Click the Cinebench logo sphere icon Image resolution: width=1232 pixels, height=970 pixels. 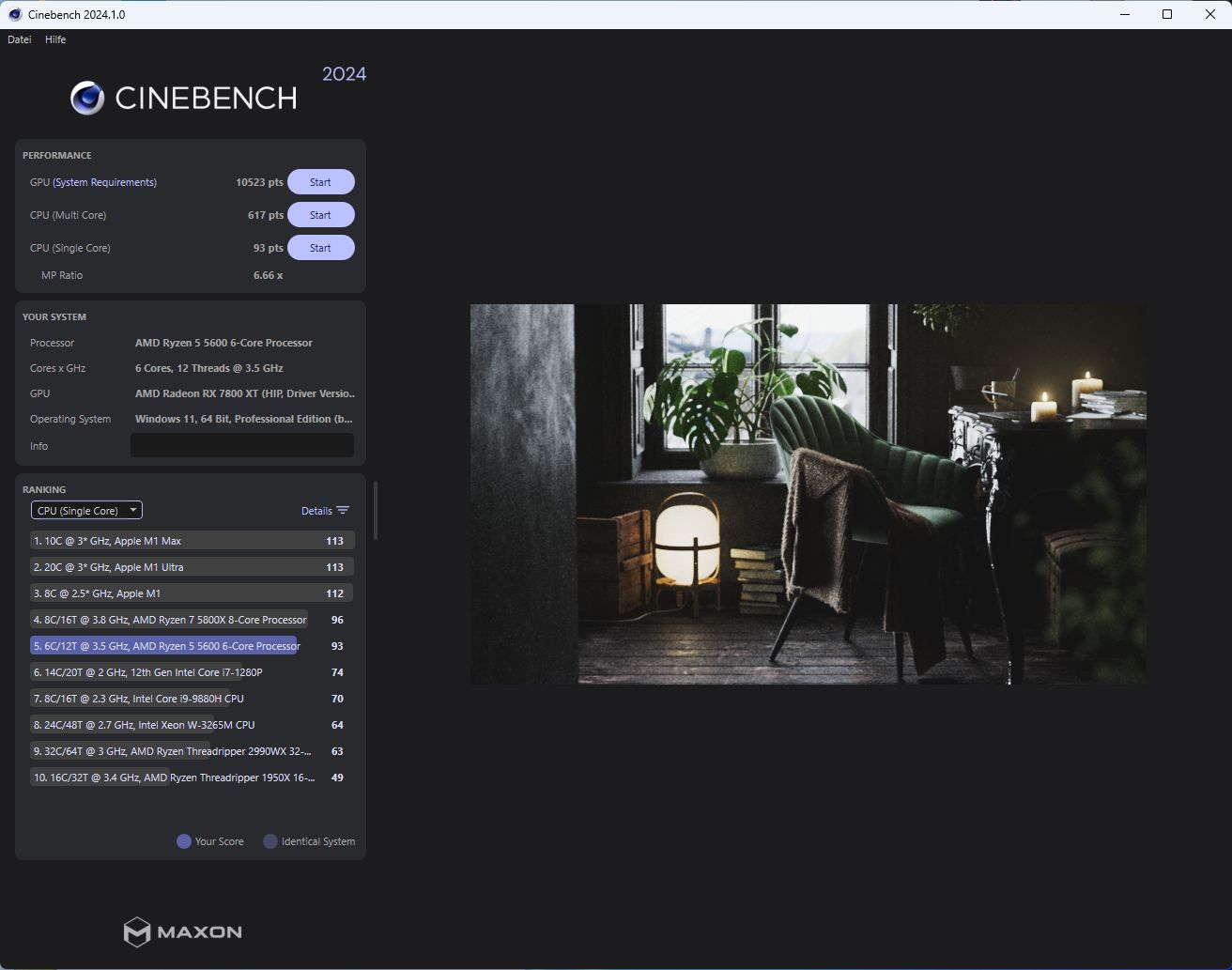click(x=87, y=98)
